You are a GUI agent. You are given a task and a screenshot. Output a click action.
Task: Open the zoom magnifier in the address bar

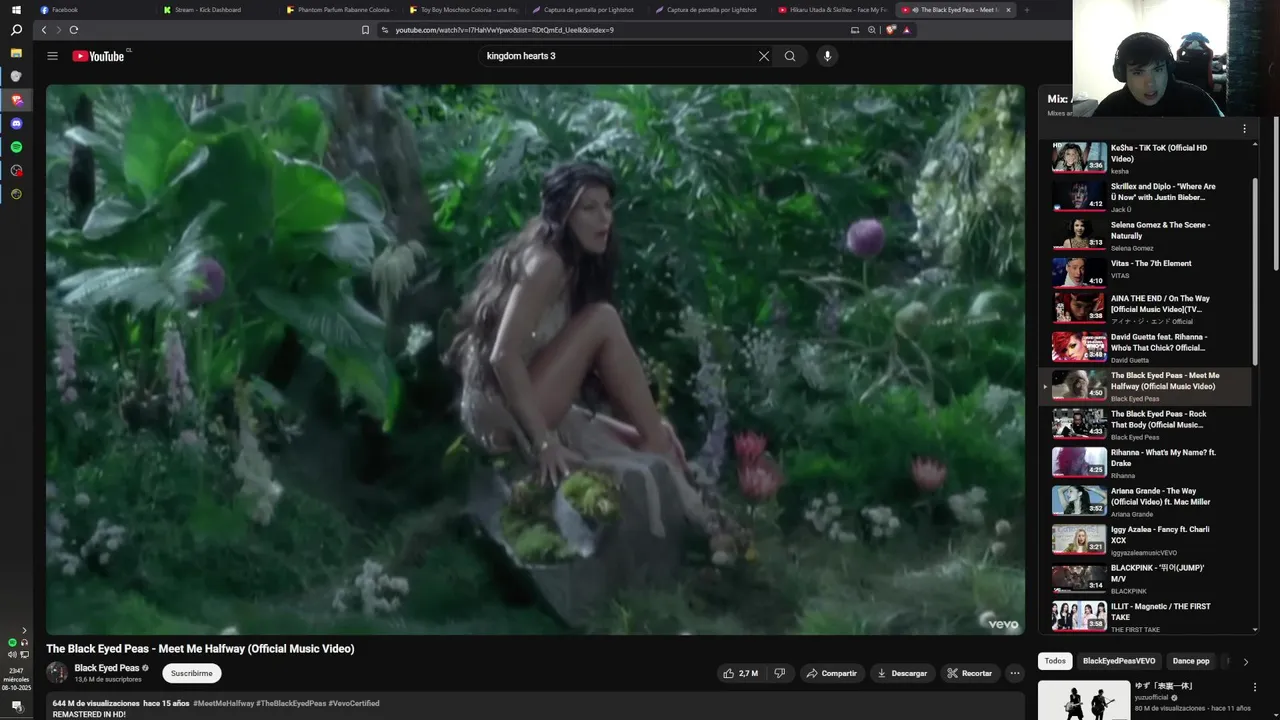pos(872,30)
